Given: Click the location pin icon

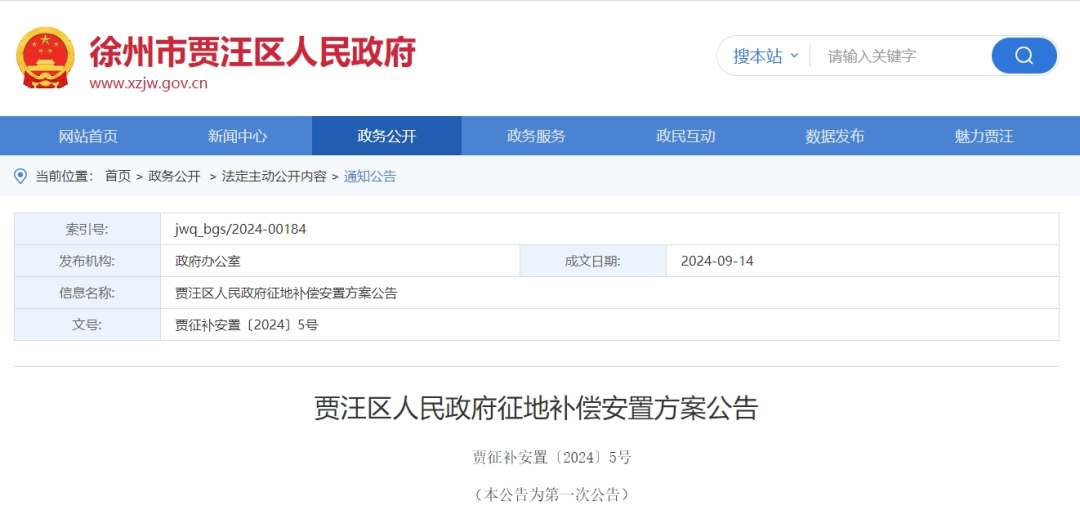Looking at the screenshot, I should pos(21,176).
